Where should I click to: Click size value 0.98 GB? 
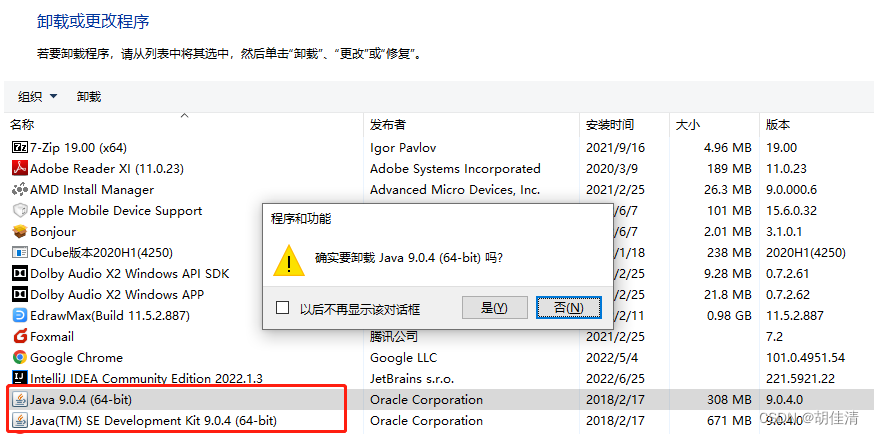(x=729, y=315)
